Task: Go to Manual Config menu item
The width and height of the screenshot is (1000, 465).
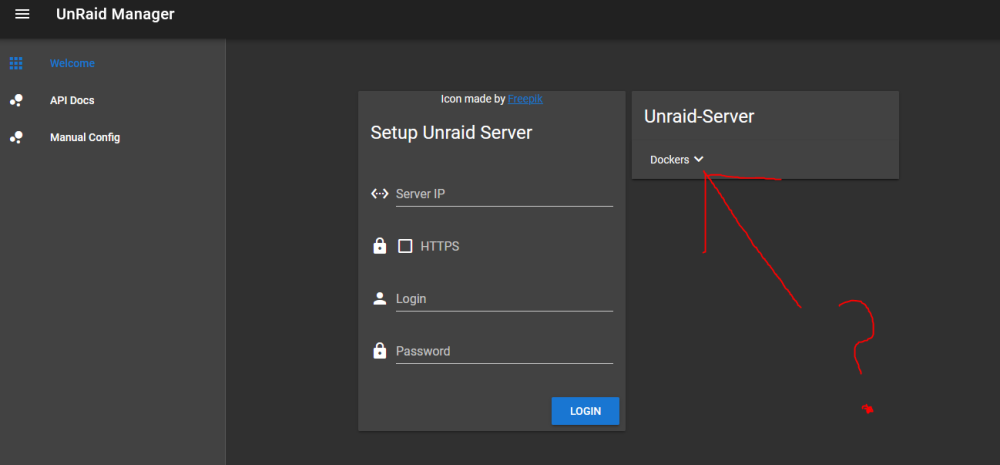Action: [85, 137]
